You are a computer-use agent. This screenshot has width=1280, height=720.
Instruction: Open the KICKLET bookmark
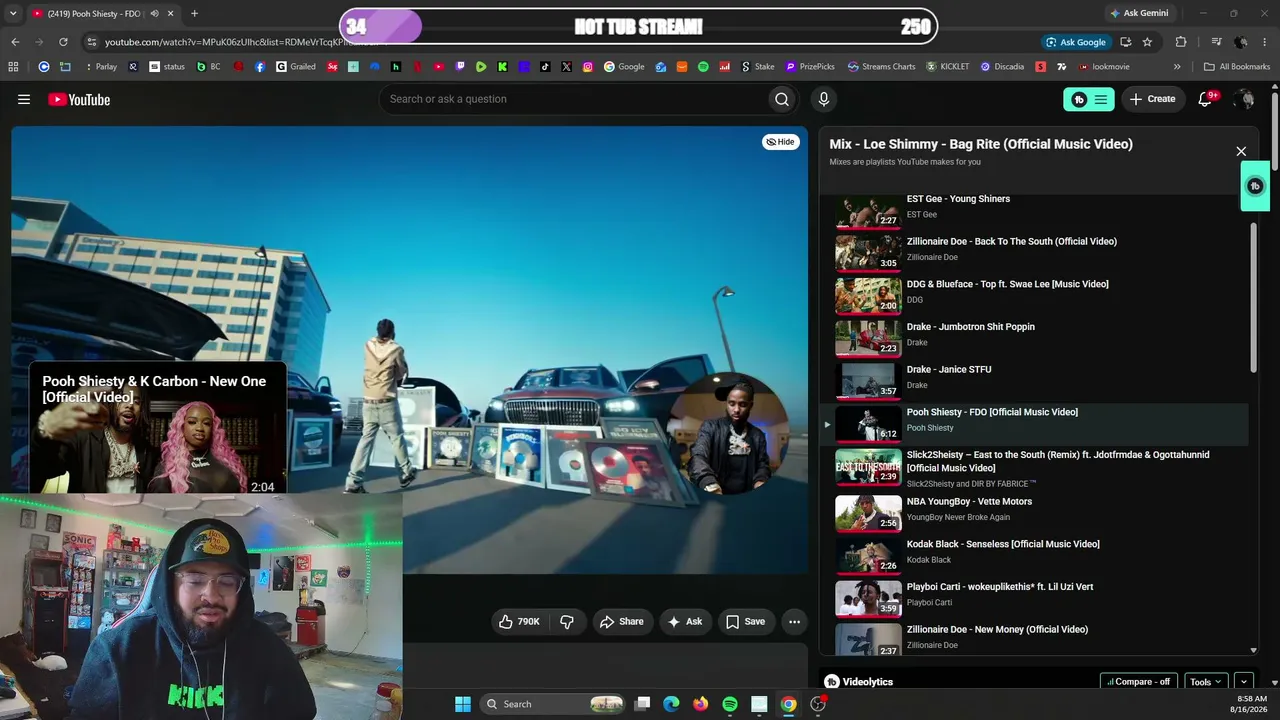point(948,67)
